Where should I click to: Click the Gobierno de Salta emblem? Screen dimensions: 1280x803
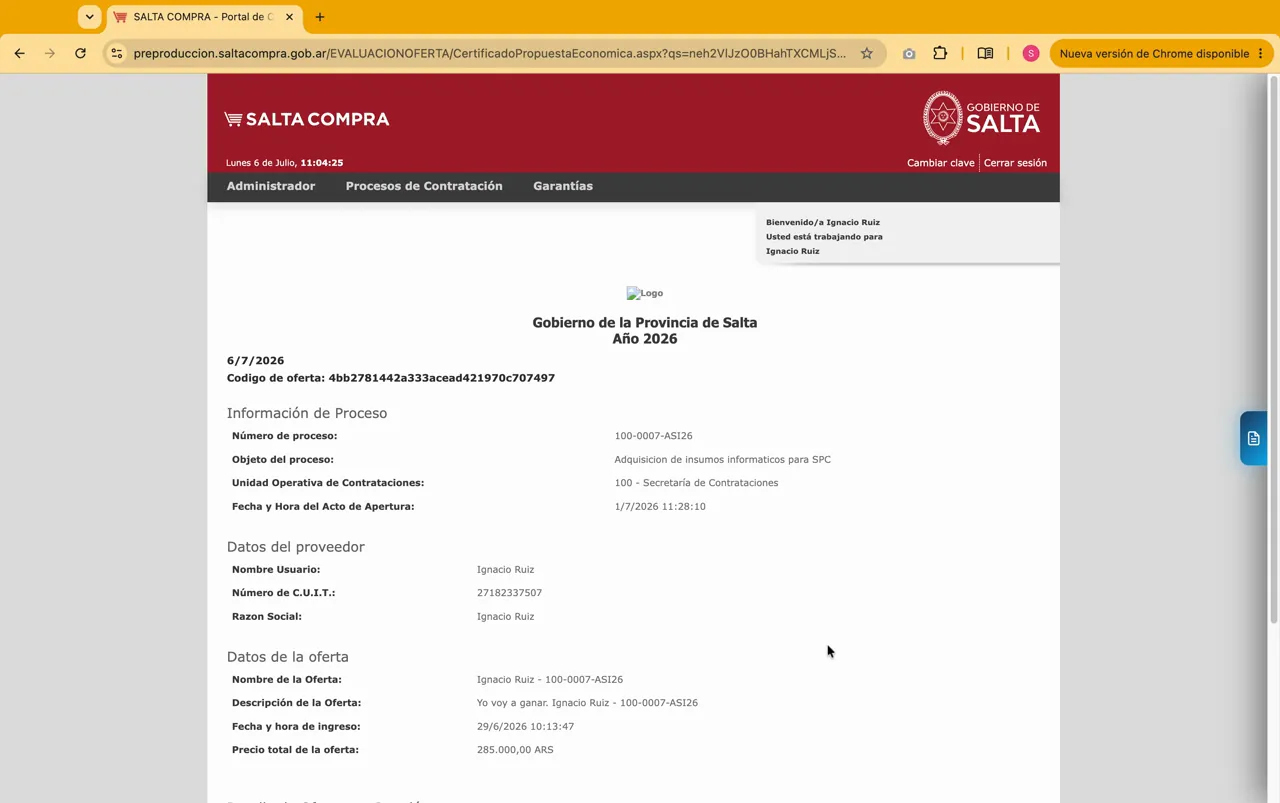981,118
